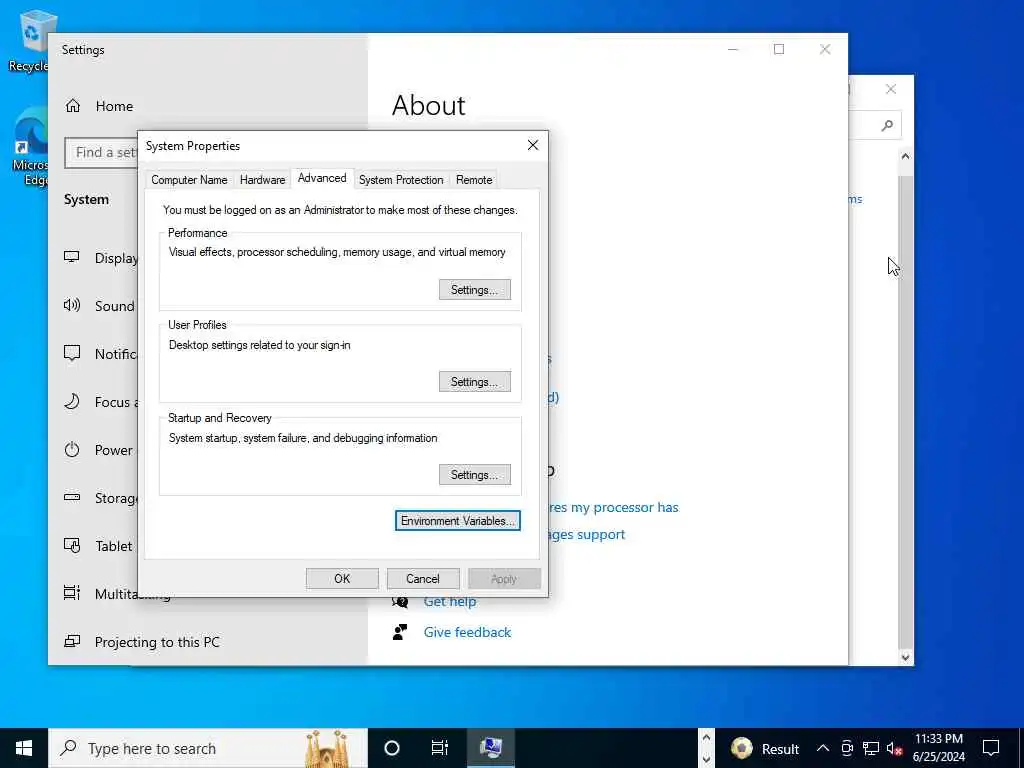Screen dimensions: 1024x768
Task: Show hidden system tray icons
Action: coord(823,748)
